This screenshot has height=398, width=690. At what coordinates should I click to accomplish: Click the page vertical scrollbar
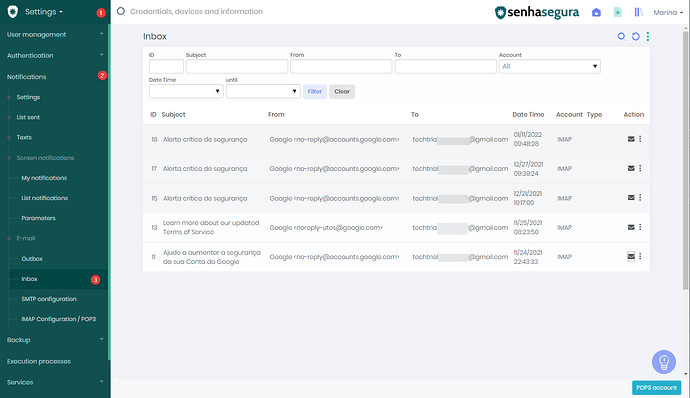pyautogui.click(x=685, y=160)
